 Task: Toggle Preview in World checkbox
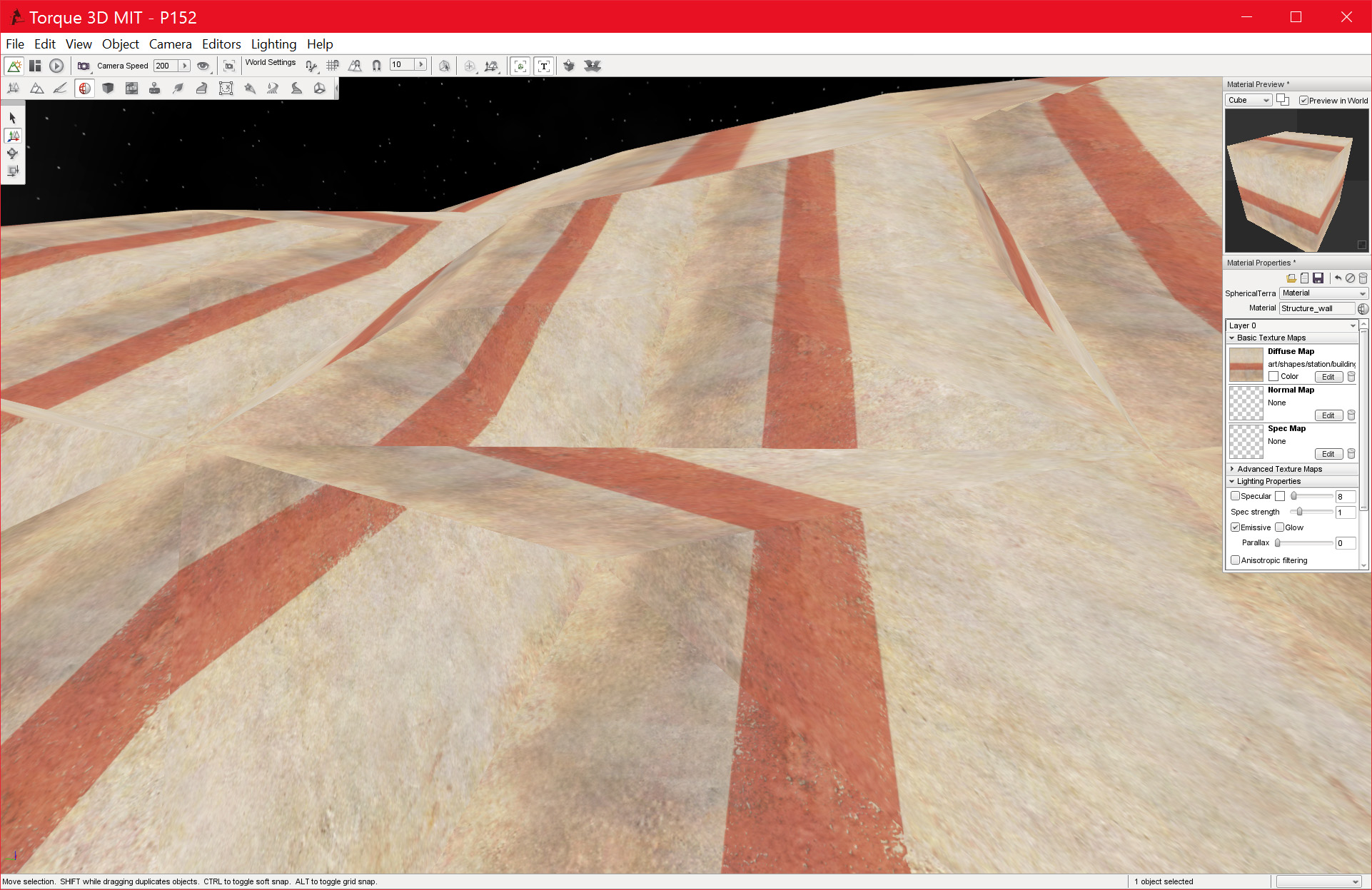(x=1303, y=101)
